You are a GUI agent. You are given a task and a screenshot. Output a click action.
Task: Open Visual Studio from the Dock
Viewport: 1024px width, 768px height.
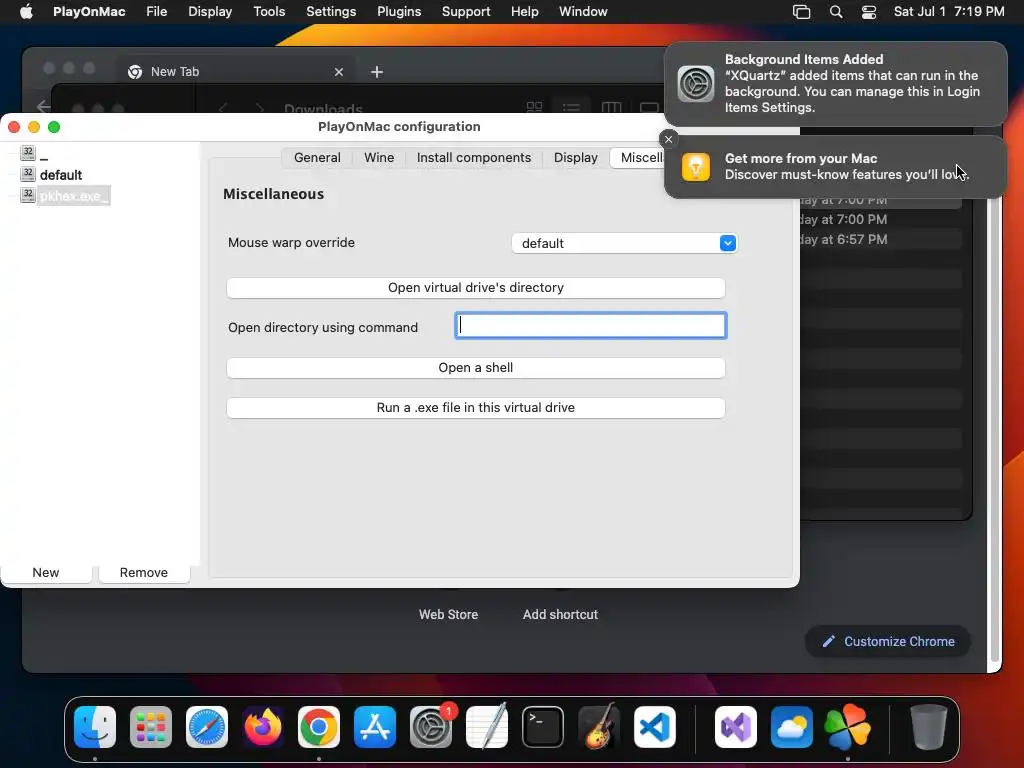(x=736, y=727)
